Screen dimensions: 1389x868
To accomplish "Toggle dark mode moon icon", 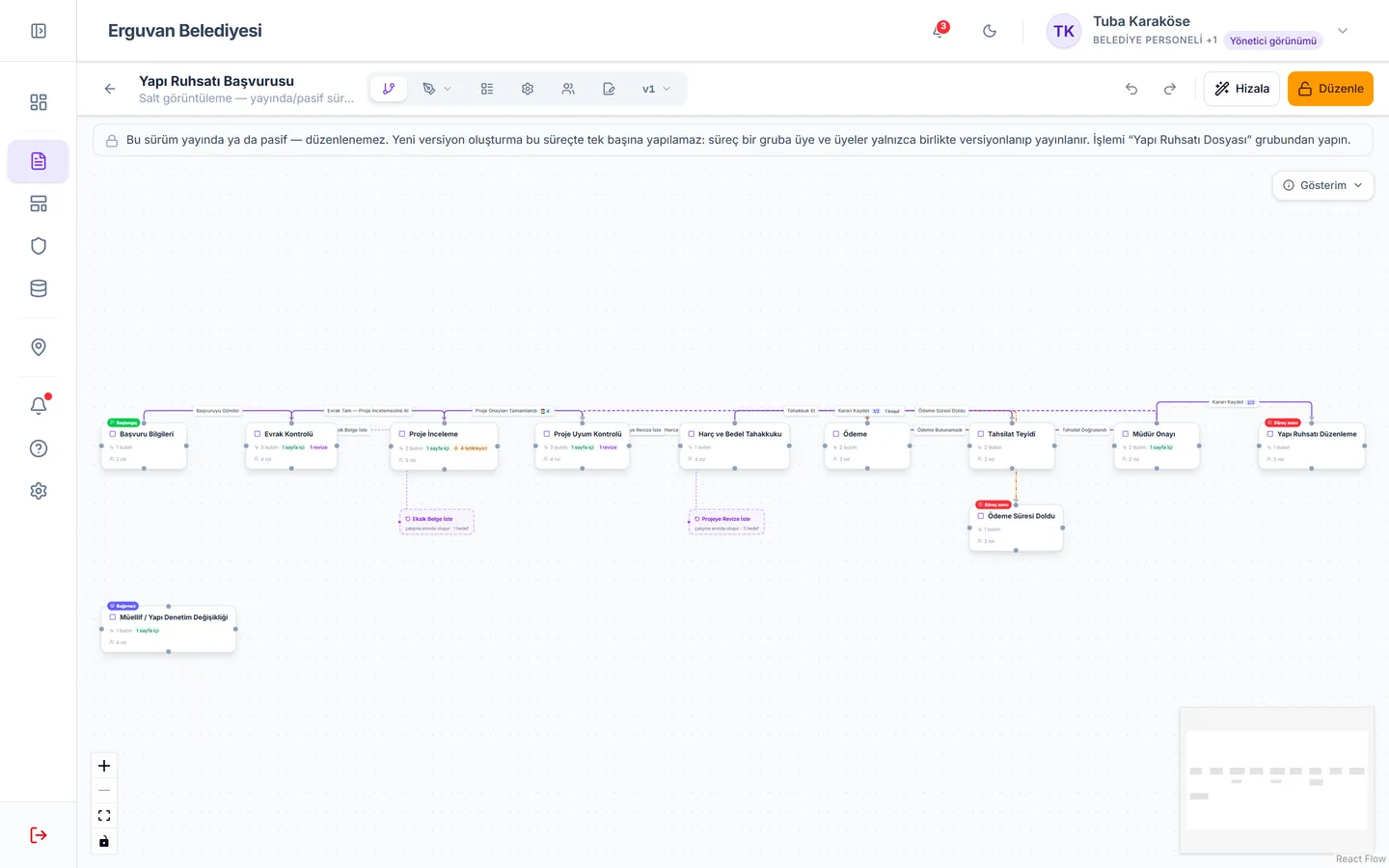I will coord(990,31).
